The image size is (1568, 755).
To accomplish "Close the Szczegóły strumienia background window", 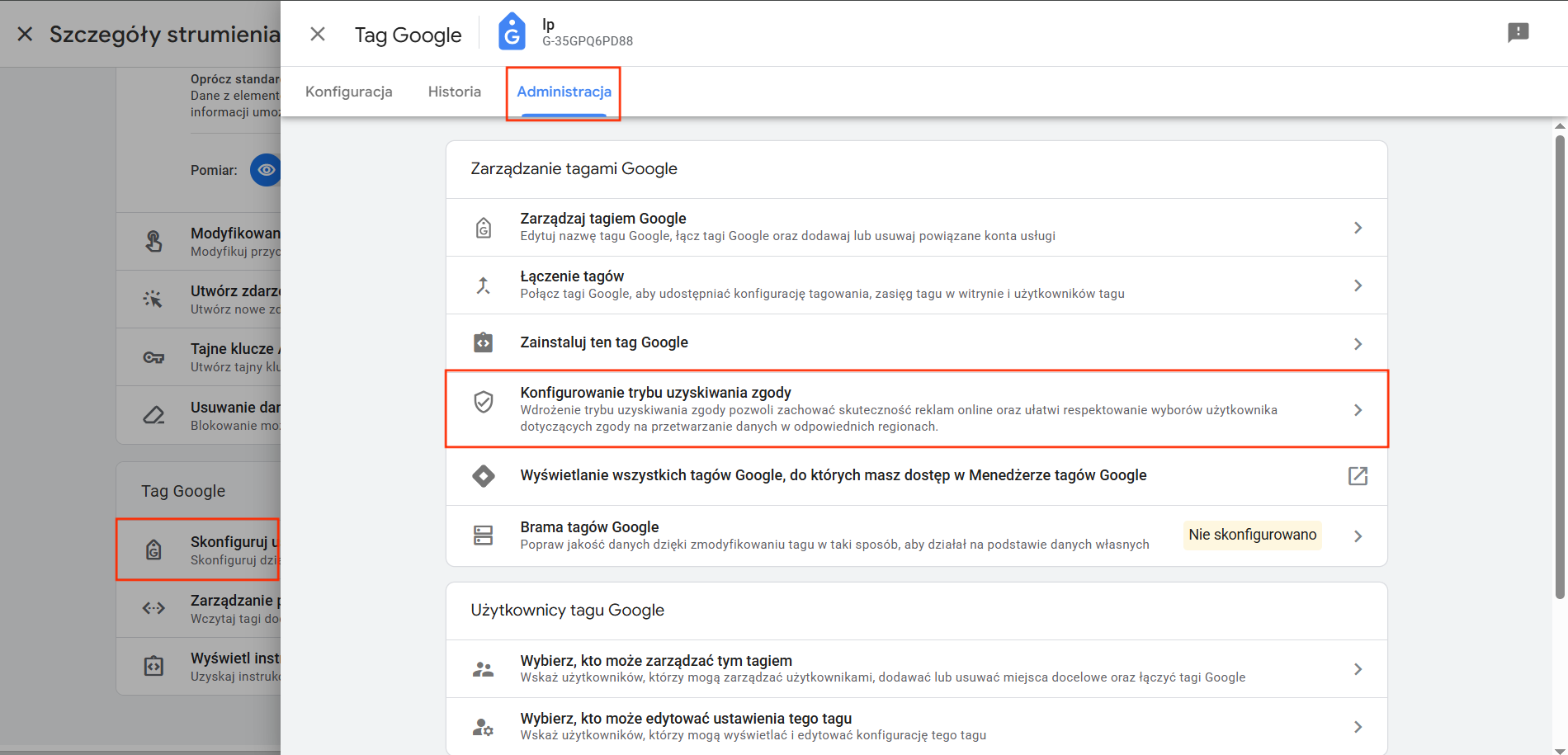I will click(26, 34).
